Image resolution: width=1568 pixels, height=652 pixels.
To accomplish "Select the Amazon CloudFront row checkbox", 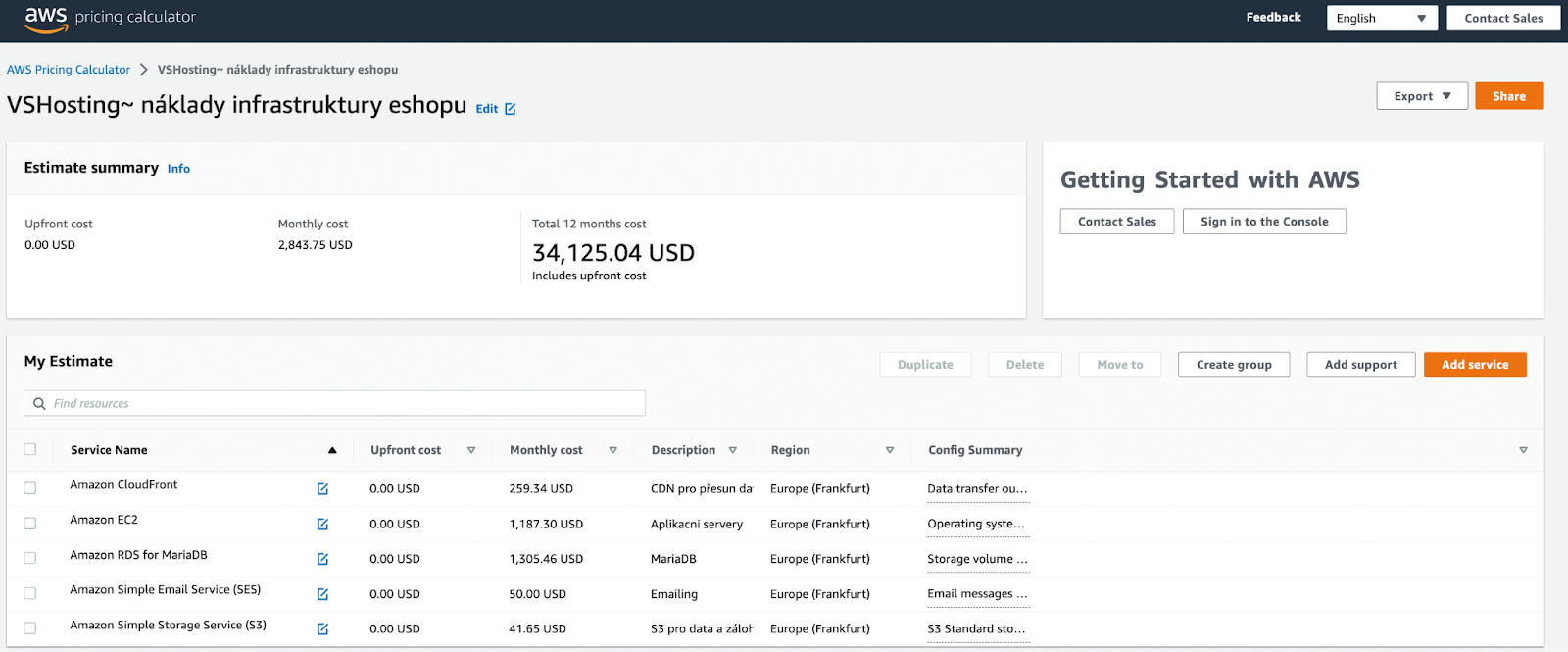I will pos(29,488).
